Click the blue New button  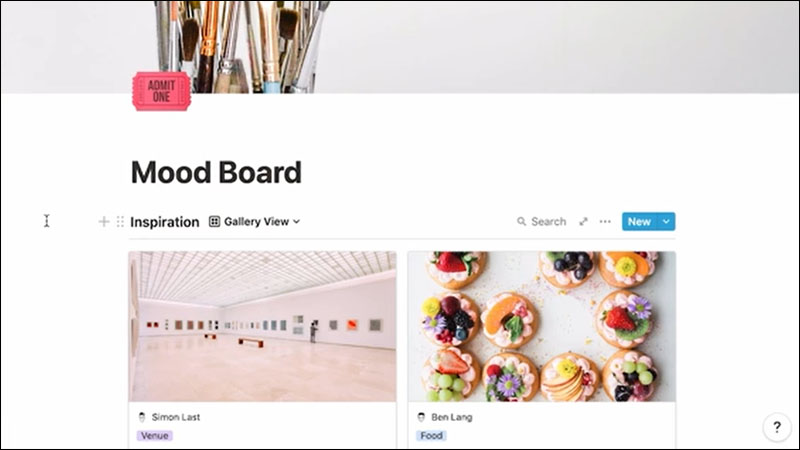click(x=639, y=221)
